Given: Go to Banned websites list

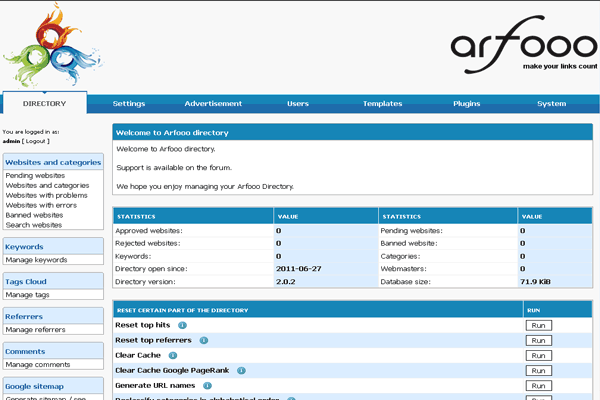Looking at the screenshot, I should tap(35, 215).
